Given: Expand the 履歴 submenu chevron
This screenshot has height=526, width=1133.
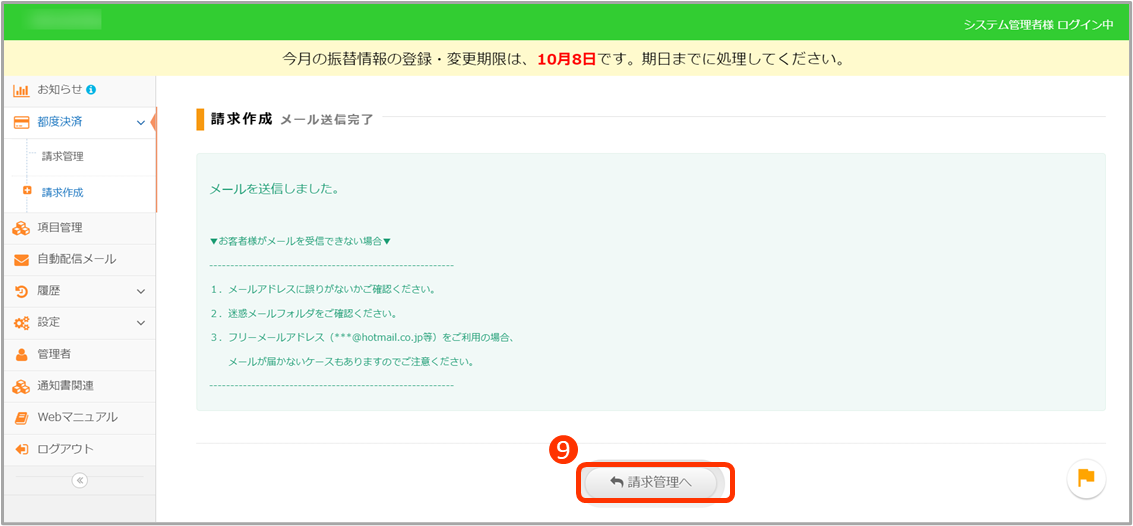Looking at the screenshot, I should click(140, 291).
